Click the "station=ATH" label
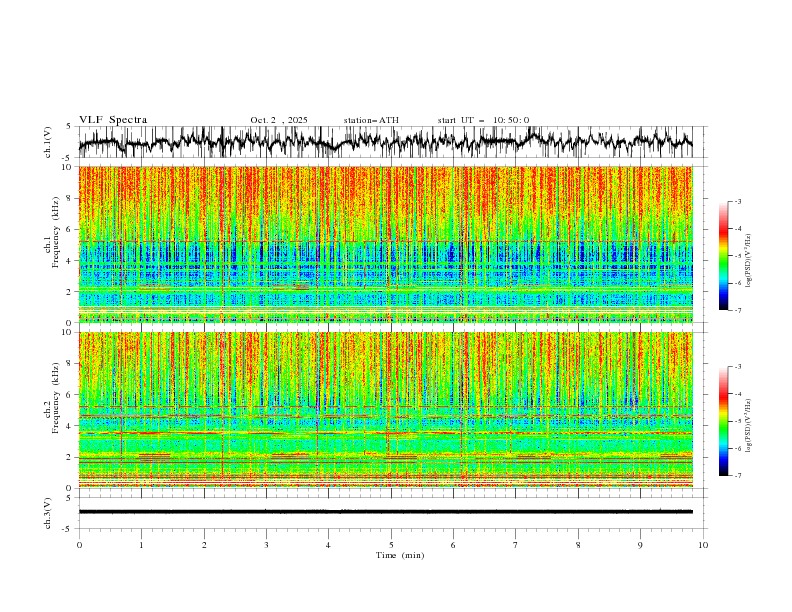Image resolution: width=792 pixels, height=612 pixels. click(371, 120)
